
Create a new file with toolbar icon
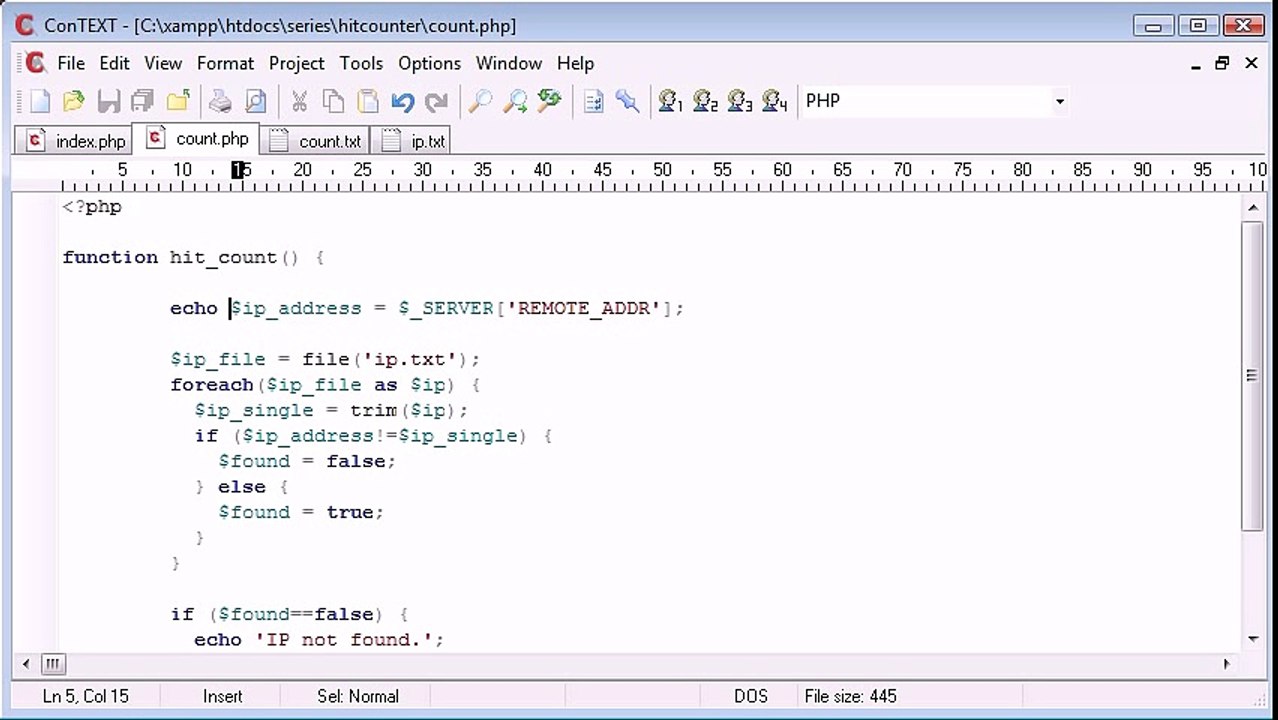[x=39, y=101]
